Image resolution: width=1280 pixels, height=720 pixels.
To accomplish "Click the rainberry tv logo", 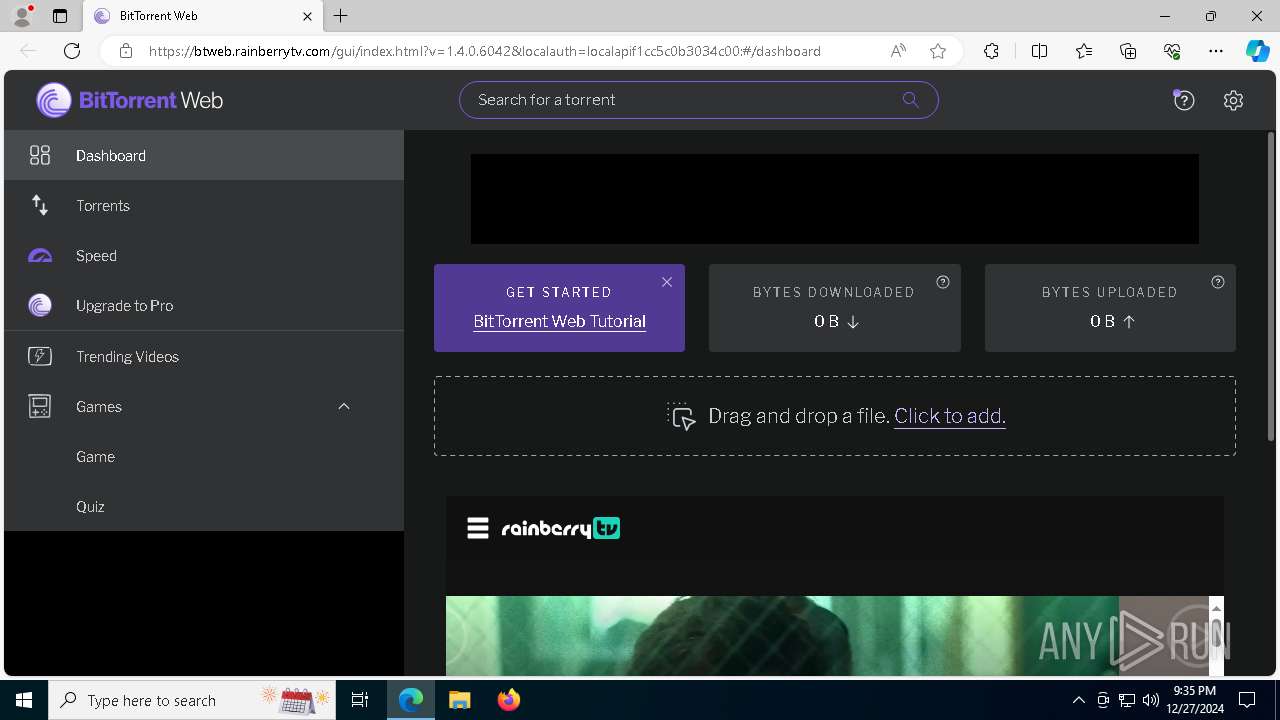I will pyautogui.click(x=560, y=528).
